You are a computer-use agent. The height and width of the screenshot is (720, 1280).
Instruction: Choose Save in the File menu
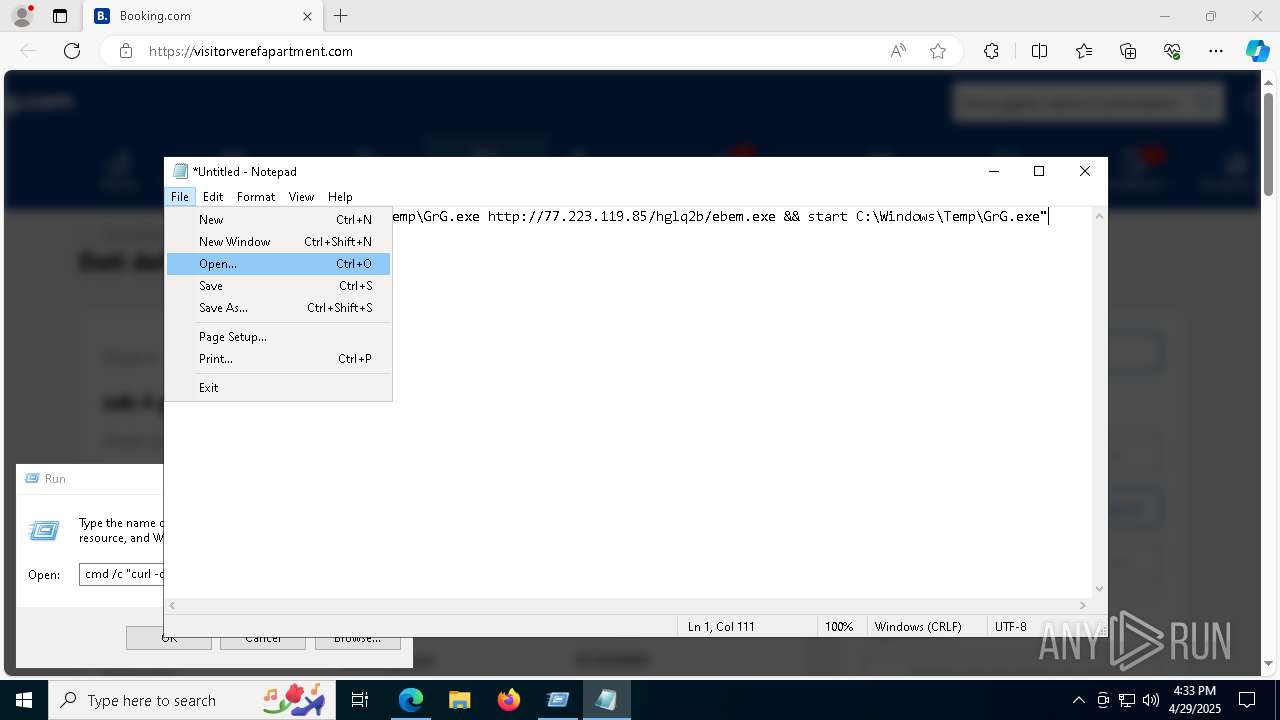(278, 286)
